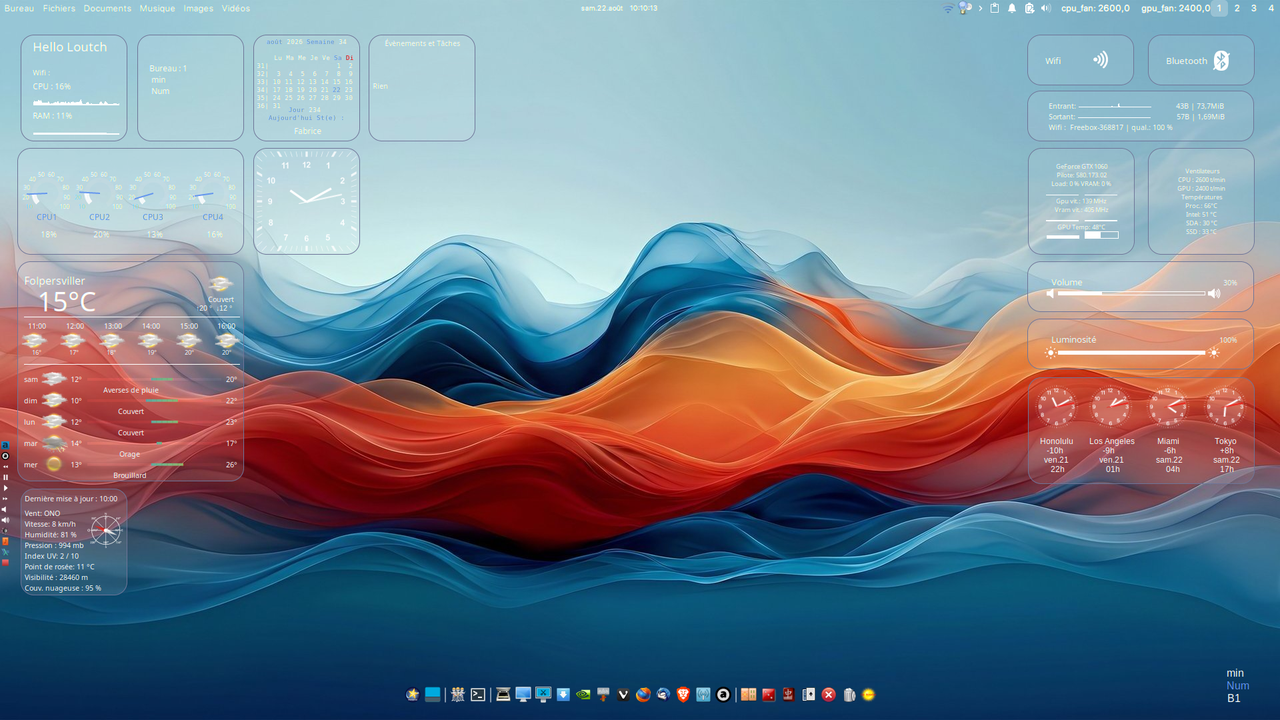Image resolution: width=1280 pixels, height=720 pixels.
Task: Open Brave browser from the dock
Action: click(x=683, y=695)
